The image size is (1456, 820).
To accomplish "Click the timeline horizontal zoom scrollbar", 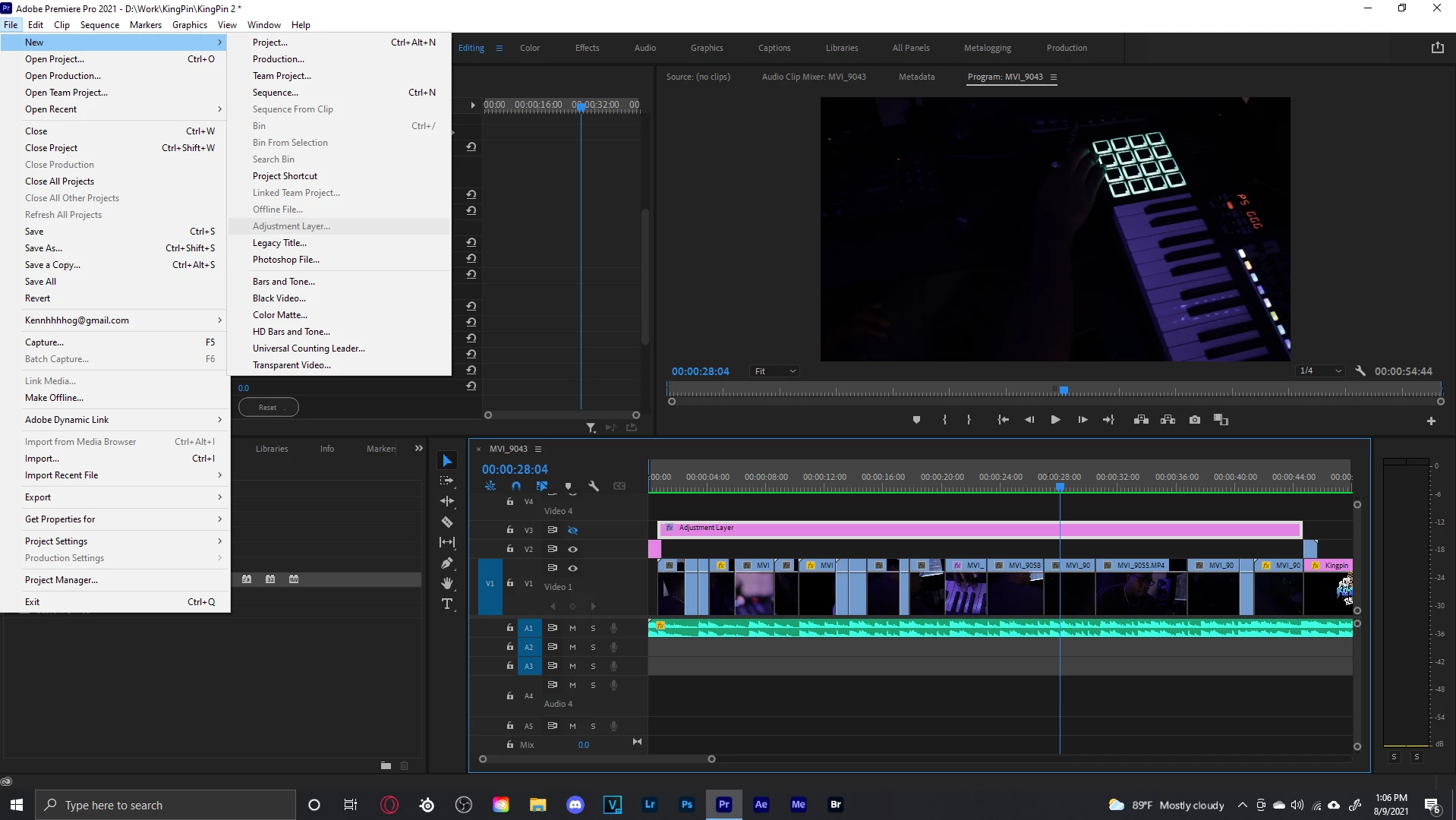I will click(597, 758).
